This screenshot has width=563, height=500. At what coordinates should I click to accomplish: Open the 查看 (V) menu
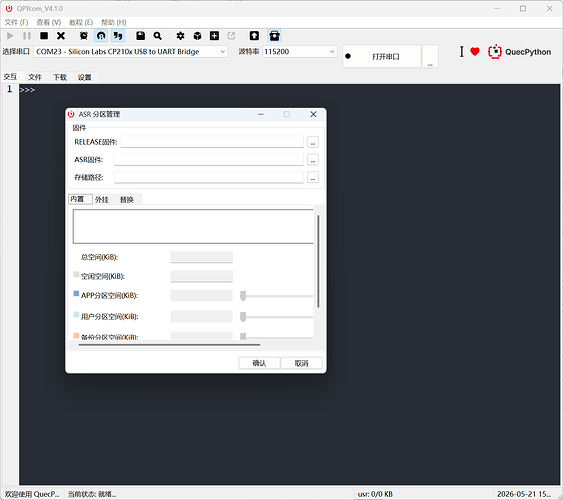click(x=48, y=22)
